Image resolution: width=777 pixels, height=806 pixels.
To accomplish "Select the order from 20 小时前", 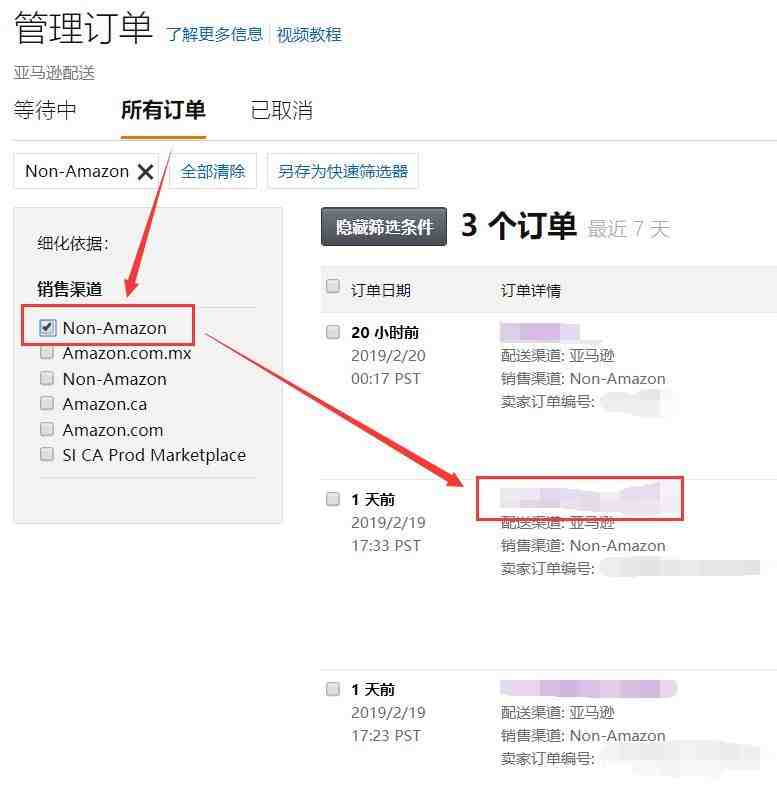I will click(x=333, y=332).
